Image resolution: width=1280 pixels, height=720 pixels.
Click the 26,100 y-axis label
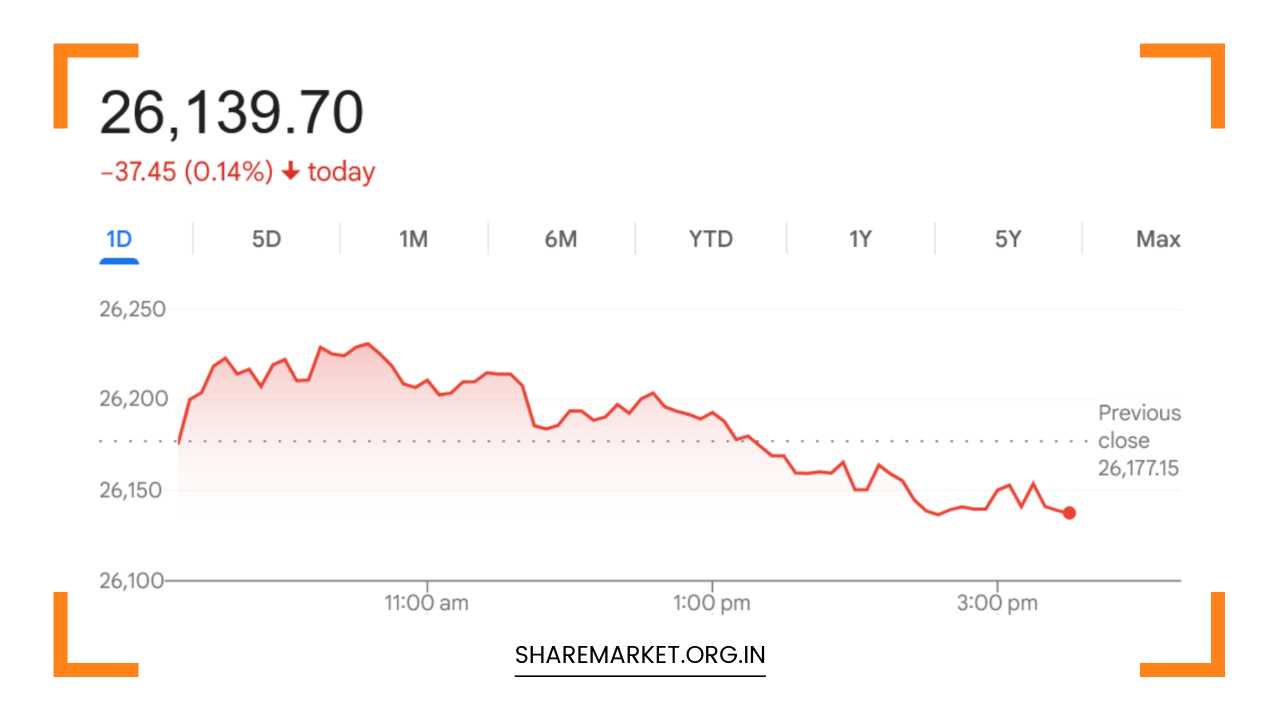pos(132,580)
